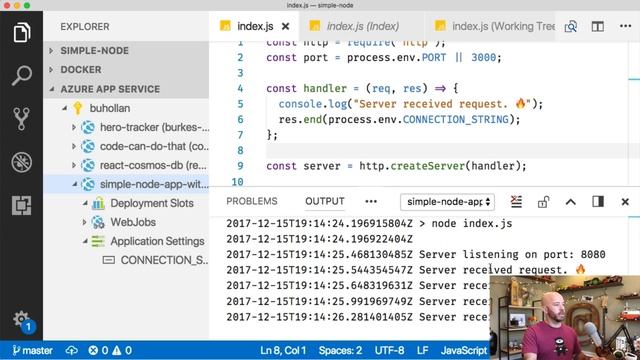Image resolution: width=640 pixels, height=360 pixels.
Task: Collapse the Application Settings node arrow
Action: (x=85, y=241)
